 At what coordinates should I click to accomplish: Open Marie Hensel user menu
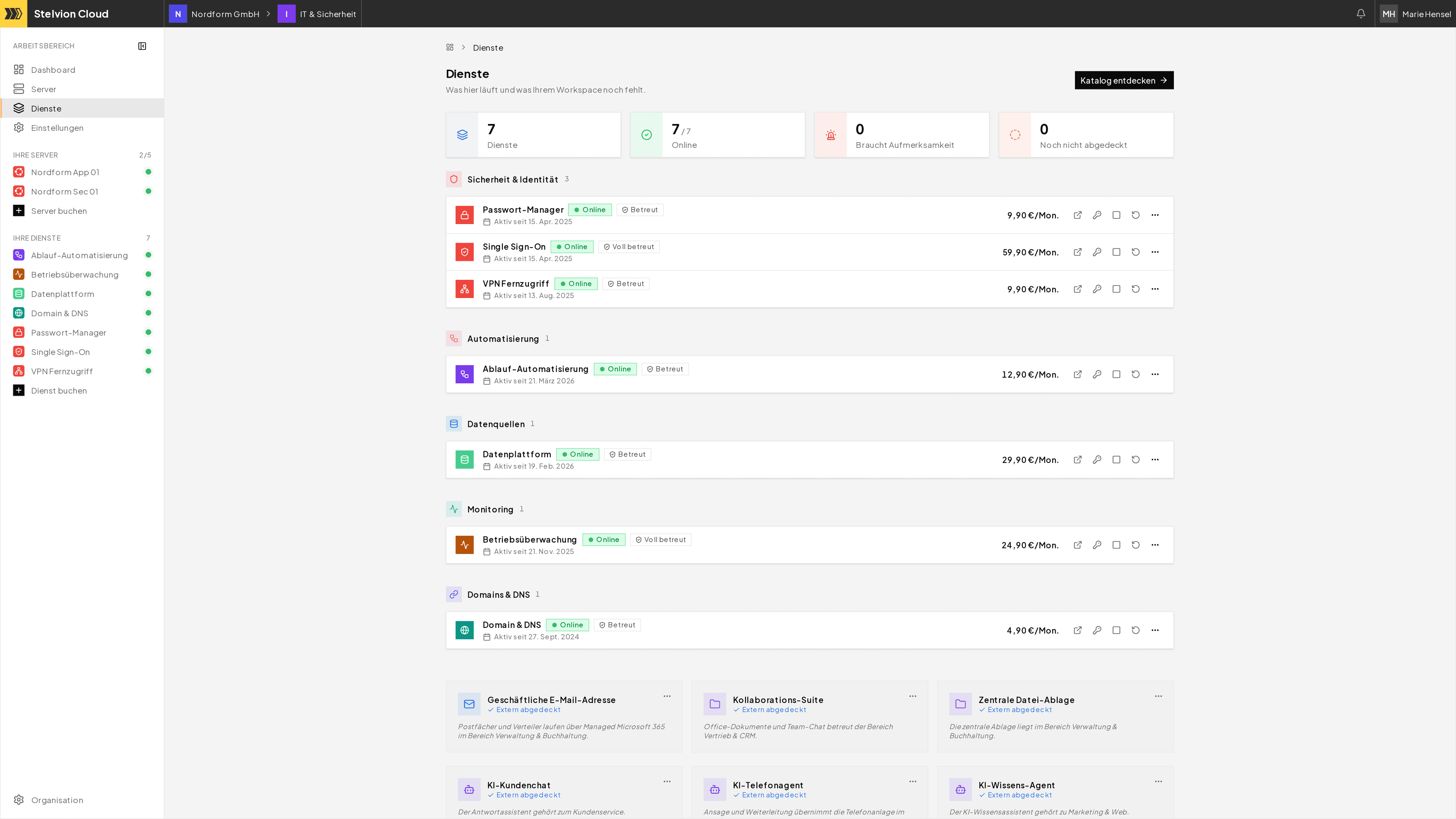(x=1415, y=14)
